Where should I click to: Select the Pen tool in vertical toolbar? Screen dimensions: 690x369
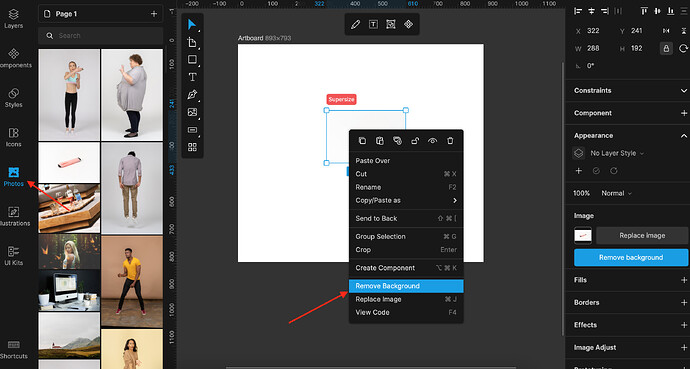192,95
